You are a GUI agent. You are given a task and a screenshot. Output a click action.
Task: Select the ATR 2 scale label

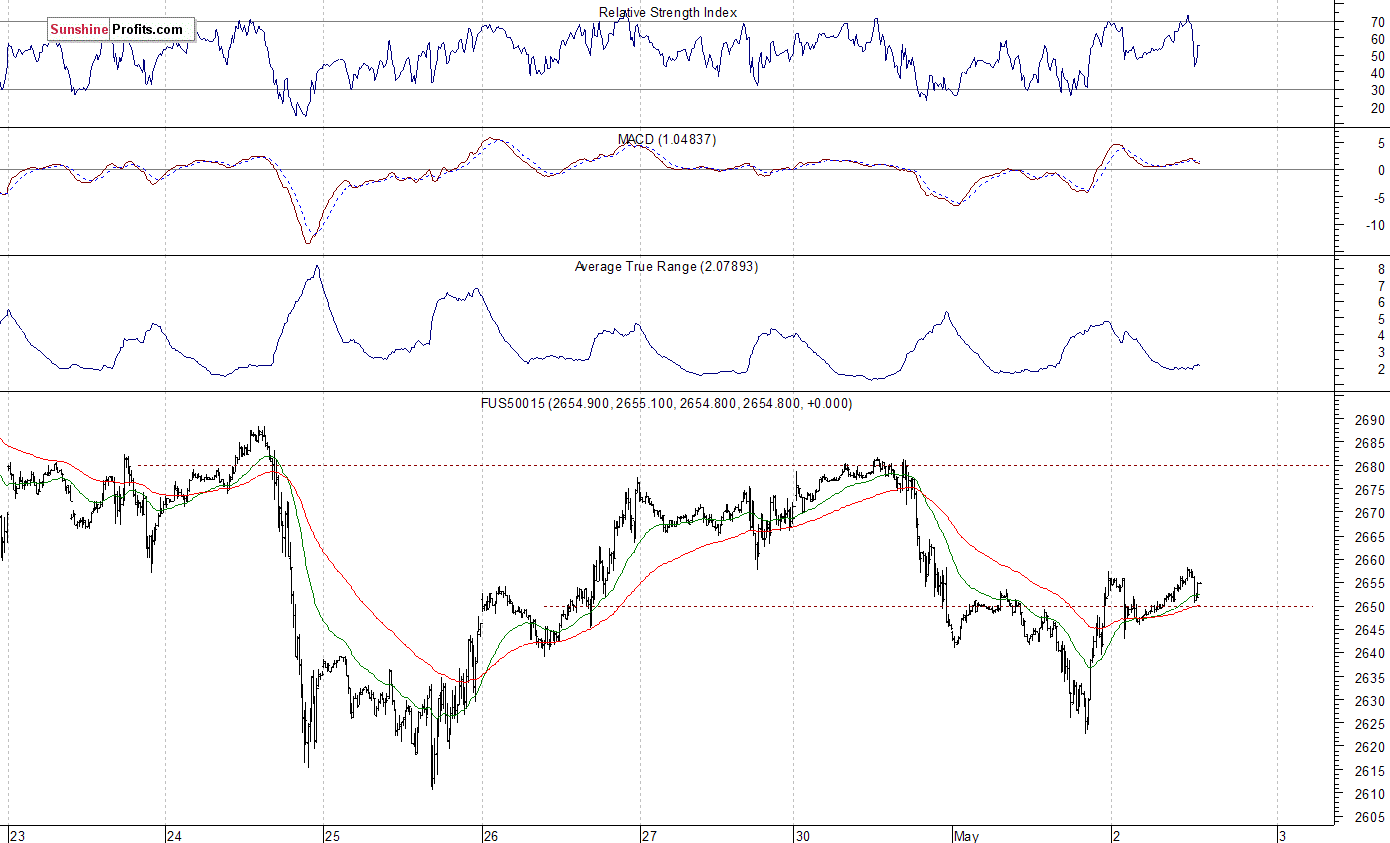[x=1380, y=370]
